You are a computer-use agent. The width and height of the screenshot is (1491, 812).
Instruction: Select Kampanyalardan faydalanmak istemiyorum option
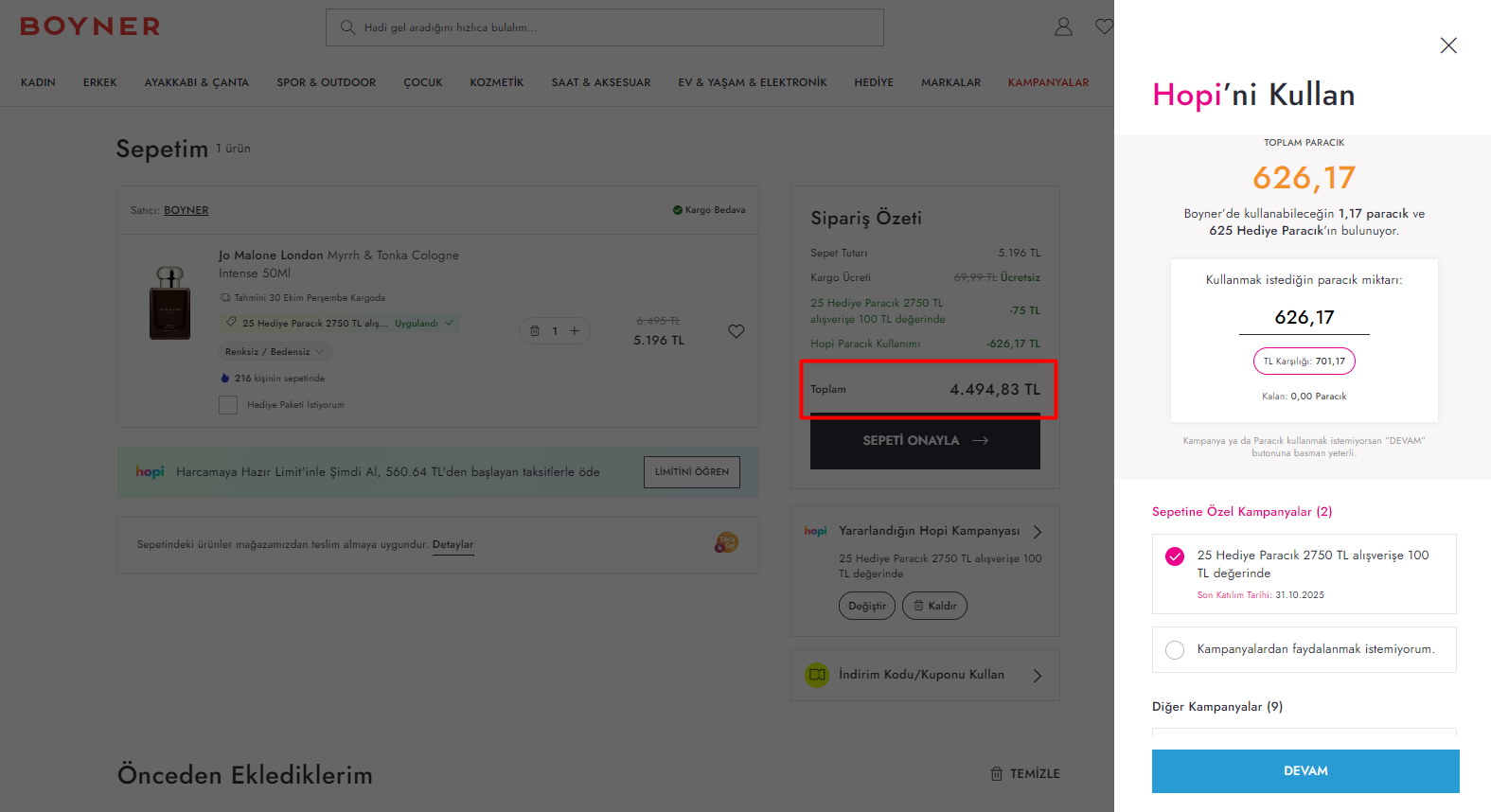[1175, 650]
